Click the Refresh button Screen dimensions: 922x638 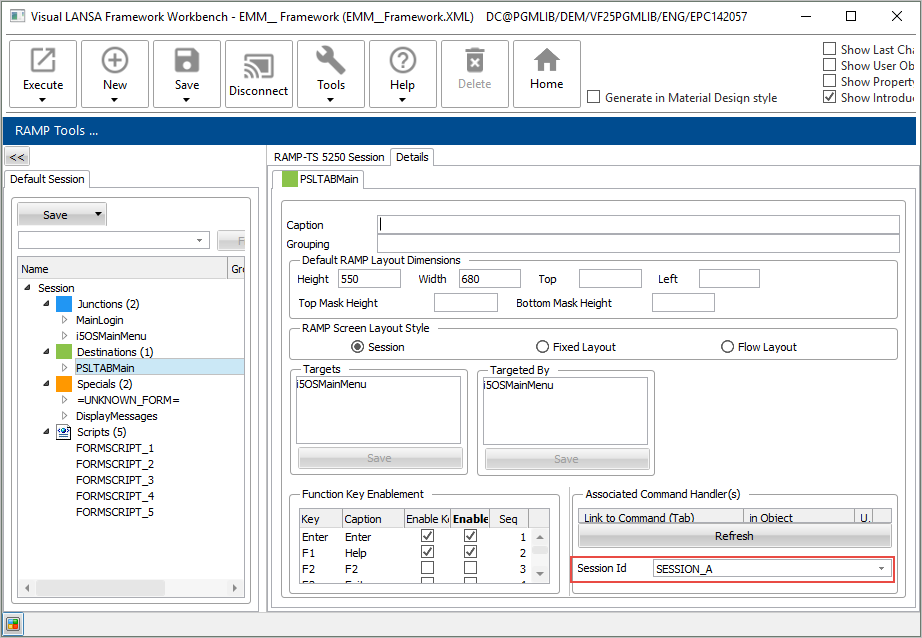pyautogui.click(x=733, y=536)
